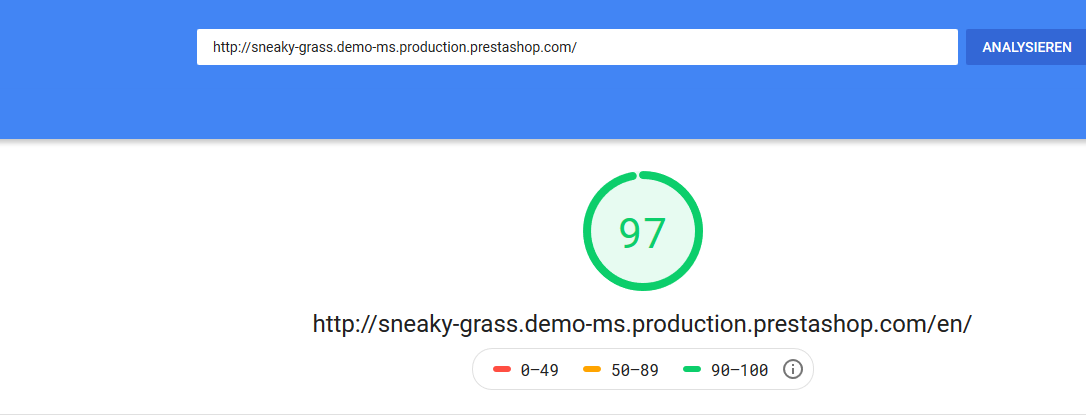Click the light green center of the gauge
This screenshot has height=416, width=1086.
point(642,262)
